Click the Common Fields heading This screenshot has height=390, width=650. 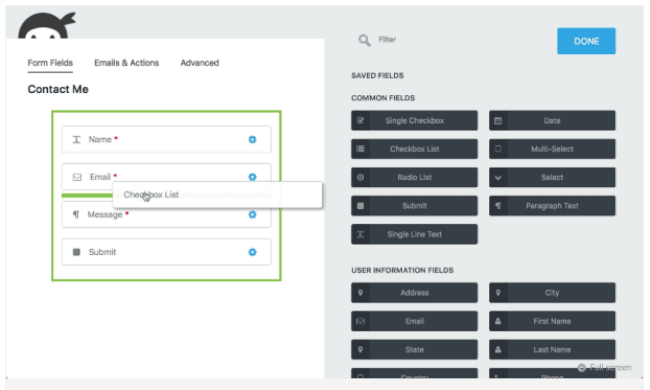click(x=383, y=98)
